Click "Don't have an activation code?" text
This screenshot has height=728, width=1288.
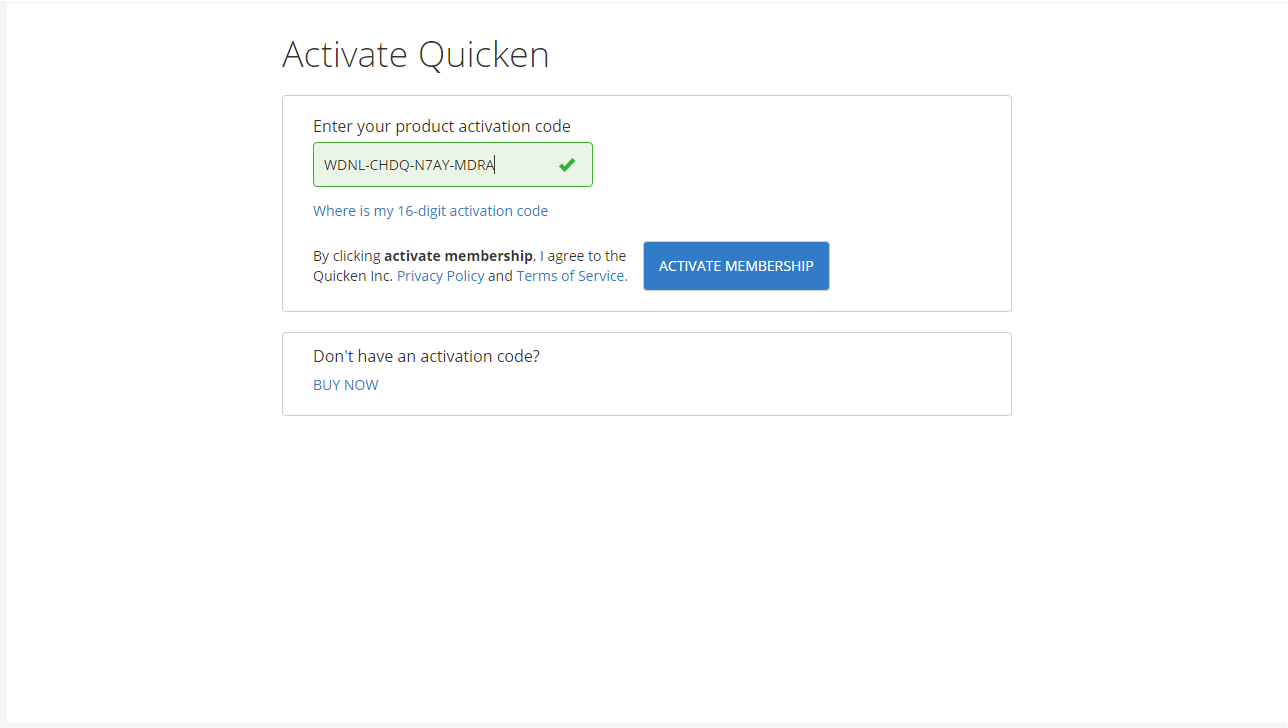(426, 356)
